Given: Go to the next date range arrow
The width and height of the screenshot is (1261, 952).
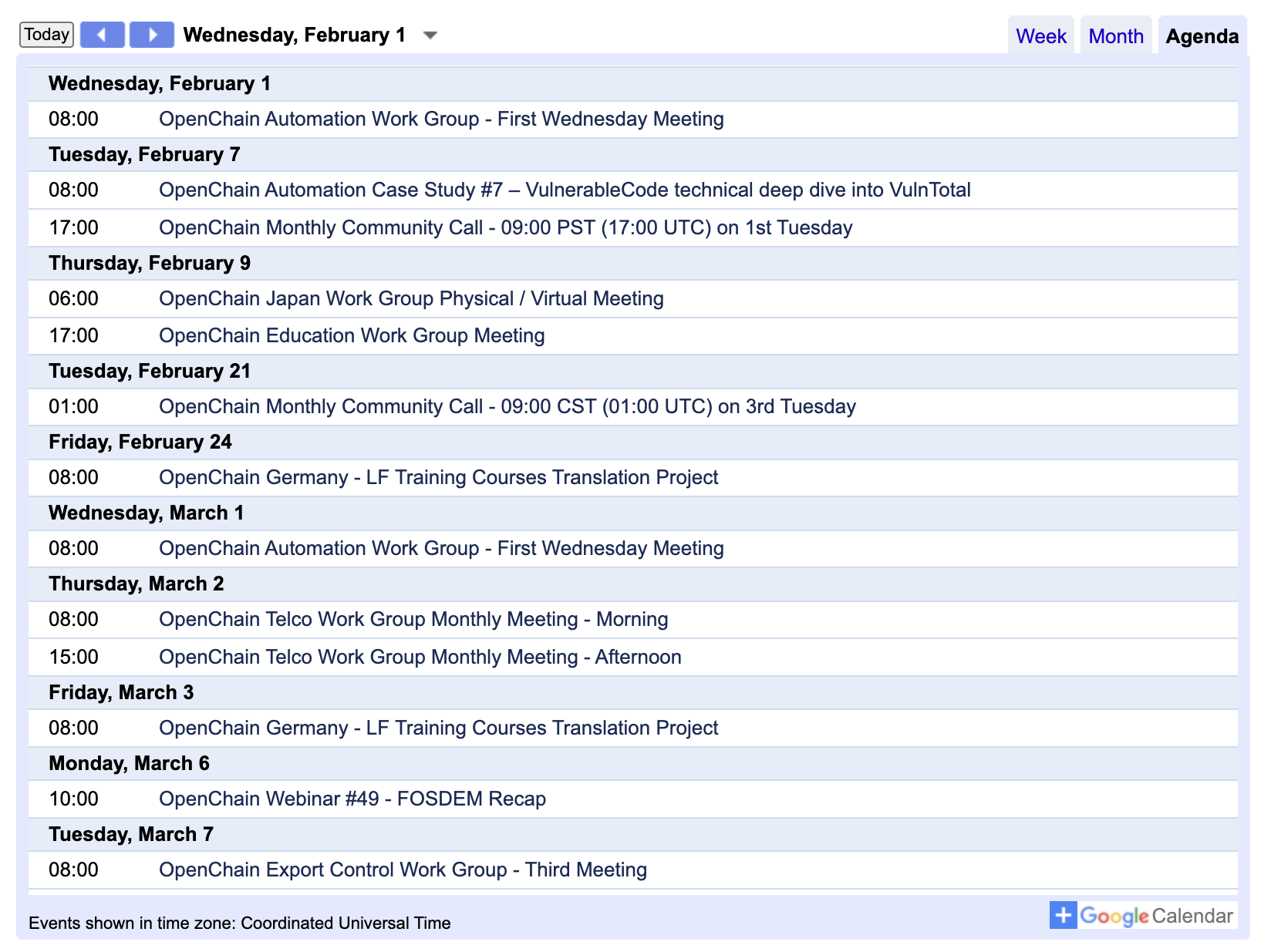Looking at the screenshot, I should point(152,35).
